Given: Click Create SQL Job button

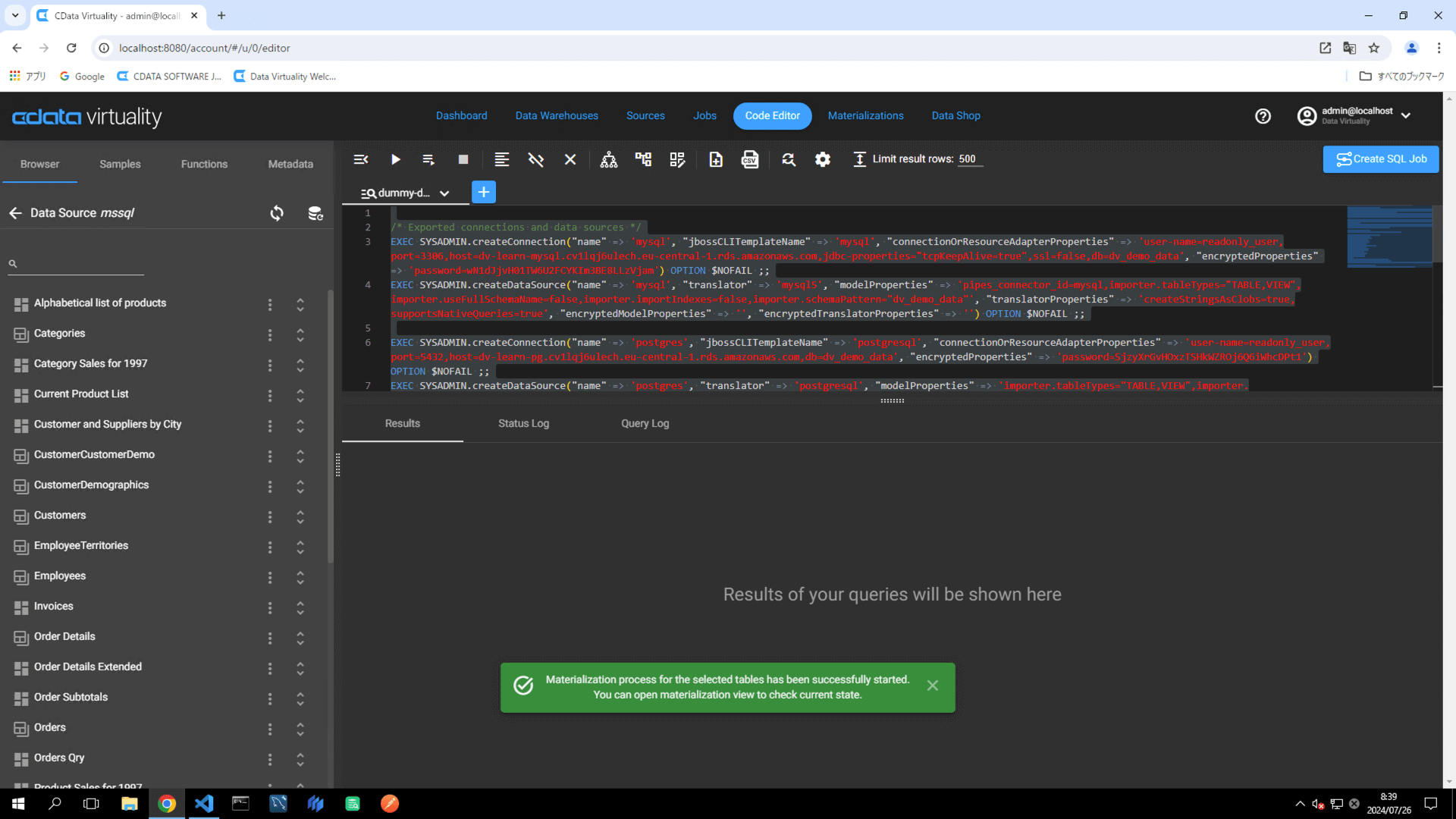Looking at the screenshot, I should 1380,159.
